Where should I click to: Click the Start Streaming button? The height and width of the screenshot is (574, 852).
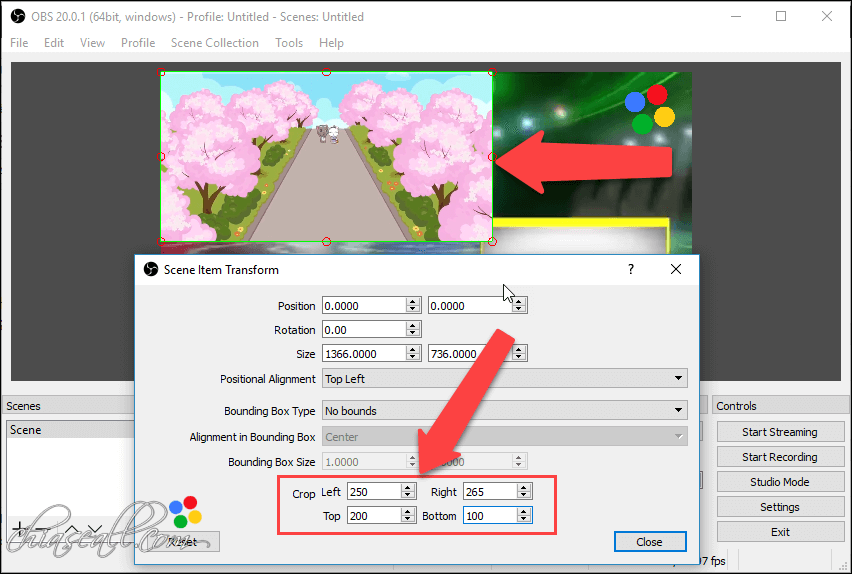coord(780,432)
